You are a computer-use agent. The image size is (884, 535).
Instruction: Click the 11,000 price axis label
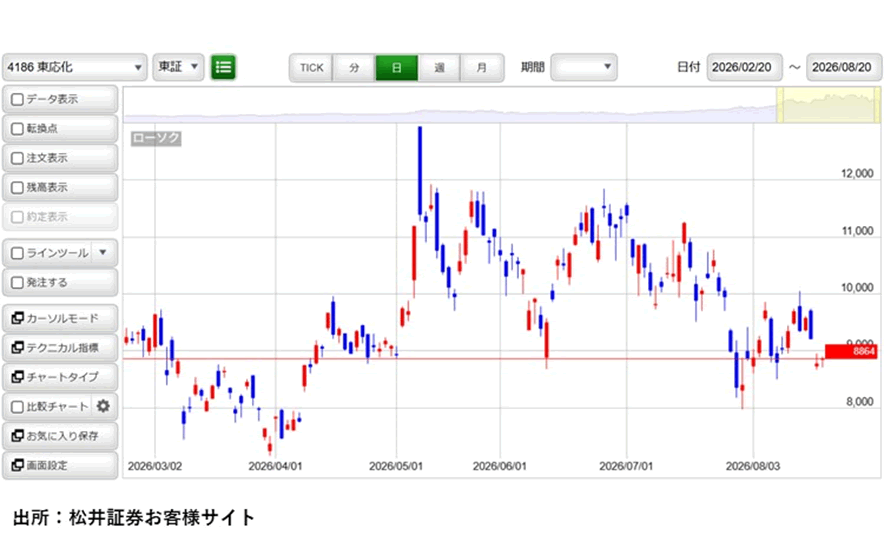pyautogui.click(x=857, y=231)
